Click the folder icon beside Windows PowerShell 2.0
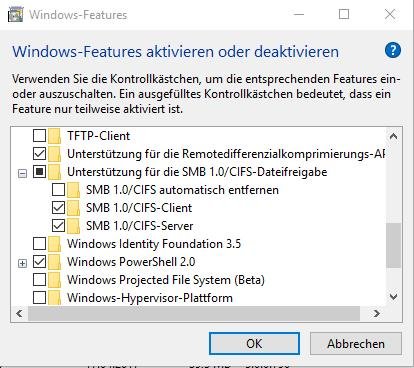Screen dimensions: 414x368 [x=55, y=262]
